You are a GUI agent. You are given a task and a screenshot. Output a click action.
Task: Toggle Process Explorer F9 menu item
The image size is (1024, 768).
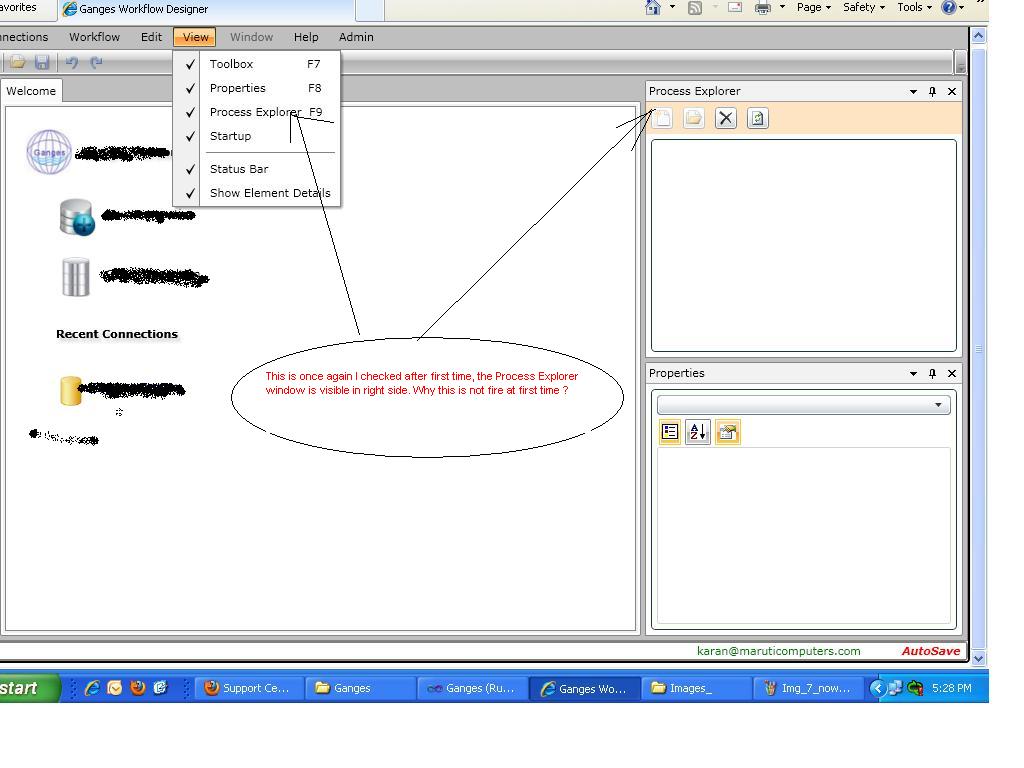(x=257, y=112)
